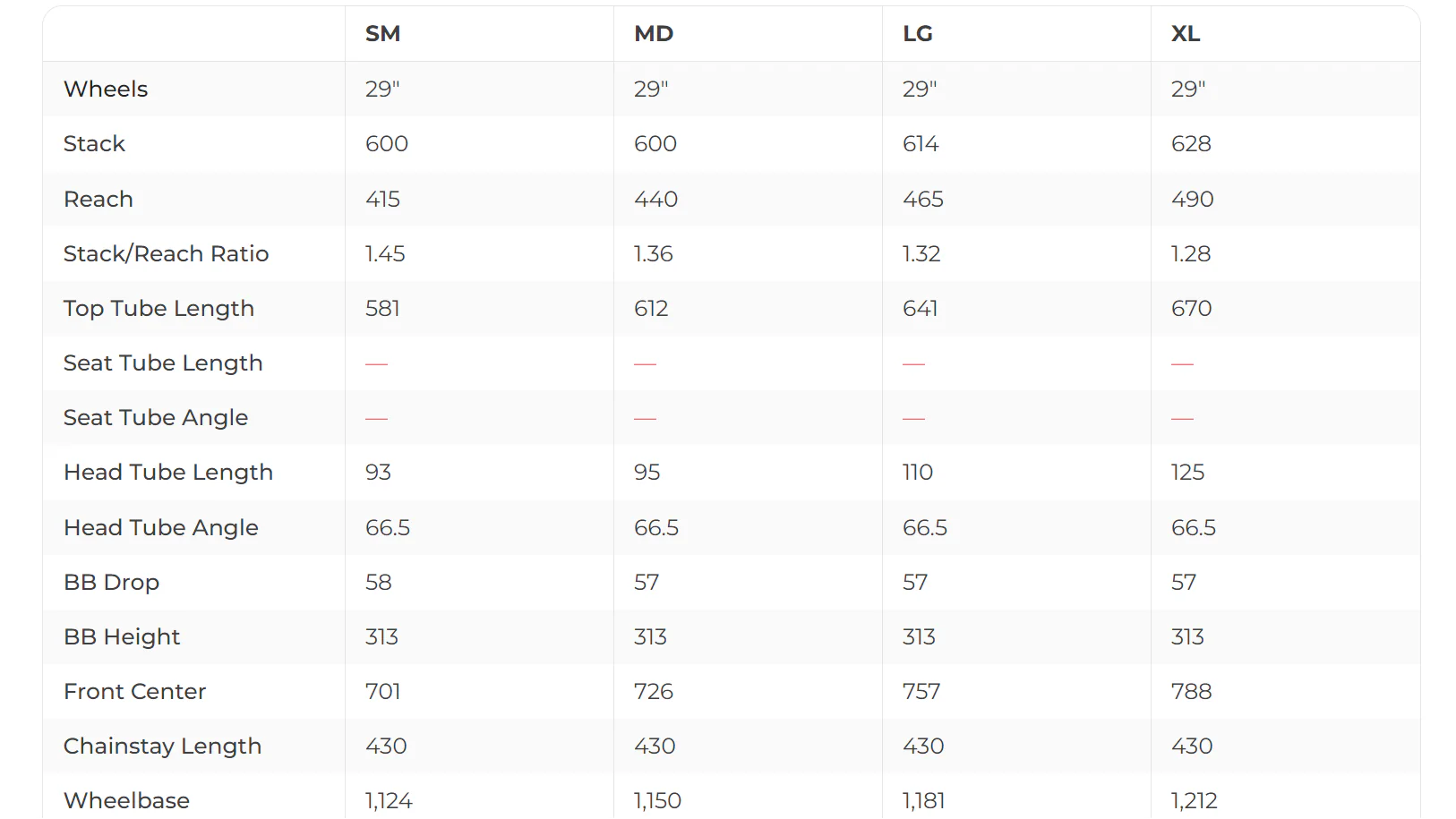
Task: Click the Seat Tube Length label
Action: click(163, 363)
